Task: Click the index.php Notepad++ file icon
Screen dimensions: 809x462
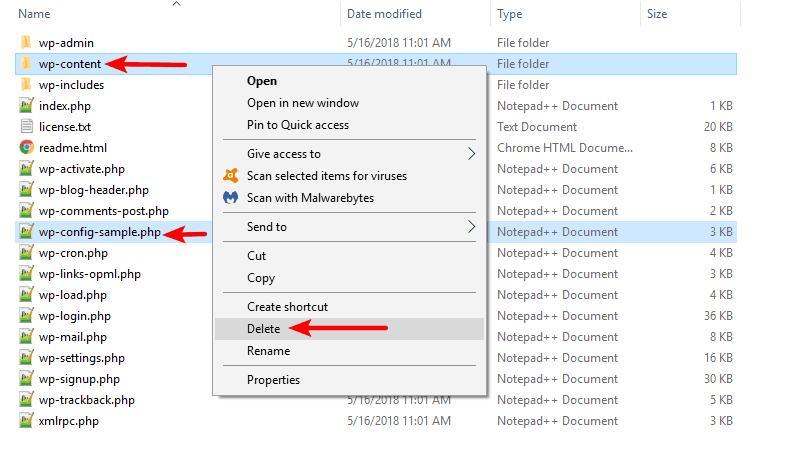Action: pos(26,105)
